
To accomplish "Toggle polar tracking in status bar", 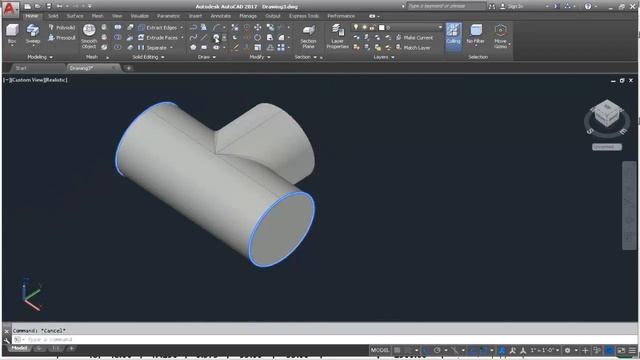I will (x=437, y=350).
